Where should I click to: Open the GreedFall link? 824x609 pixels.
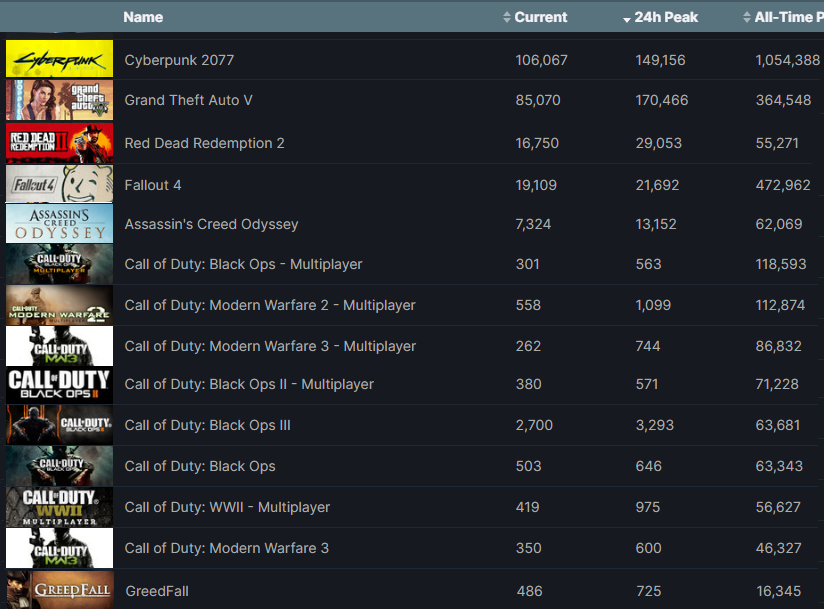coord(157,591)
